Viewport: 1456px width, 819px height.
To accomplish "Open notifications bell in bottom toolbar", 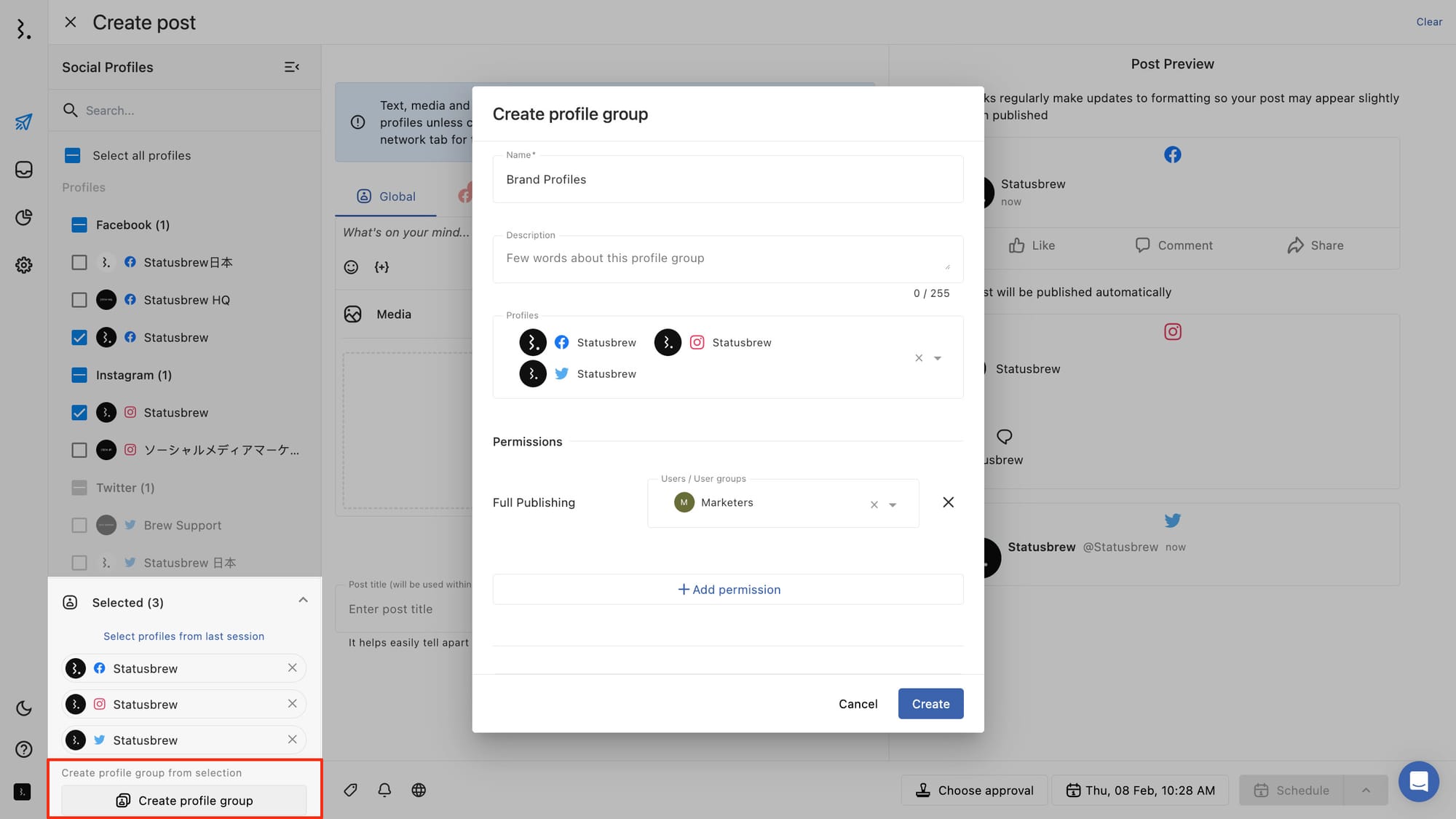I will [384, 790].
